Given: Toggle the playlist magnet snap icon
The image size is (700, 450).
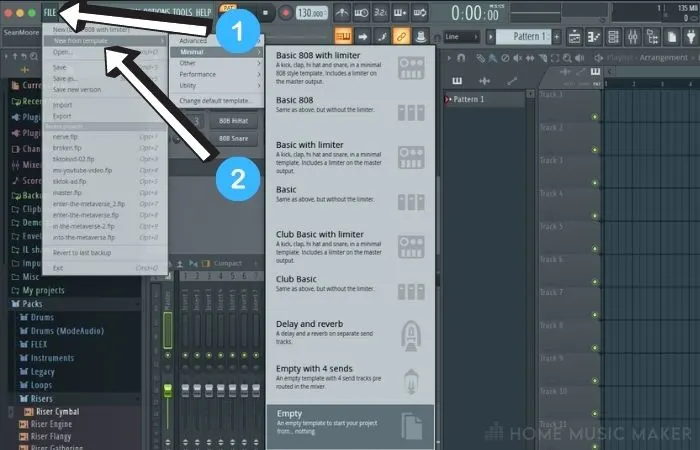Looking at the screenshot, I should pos(462,58).
